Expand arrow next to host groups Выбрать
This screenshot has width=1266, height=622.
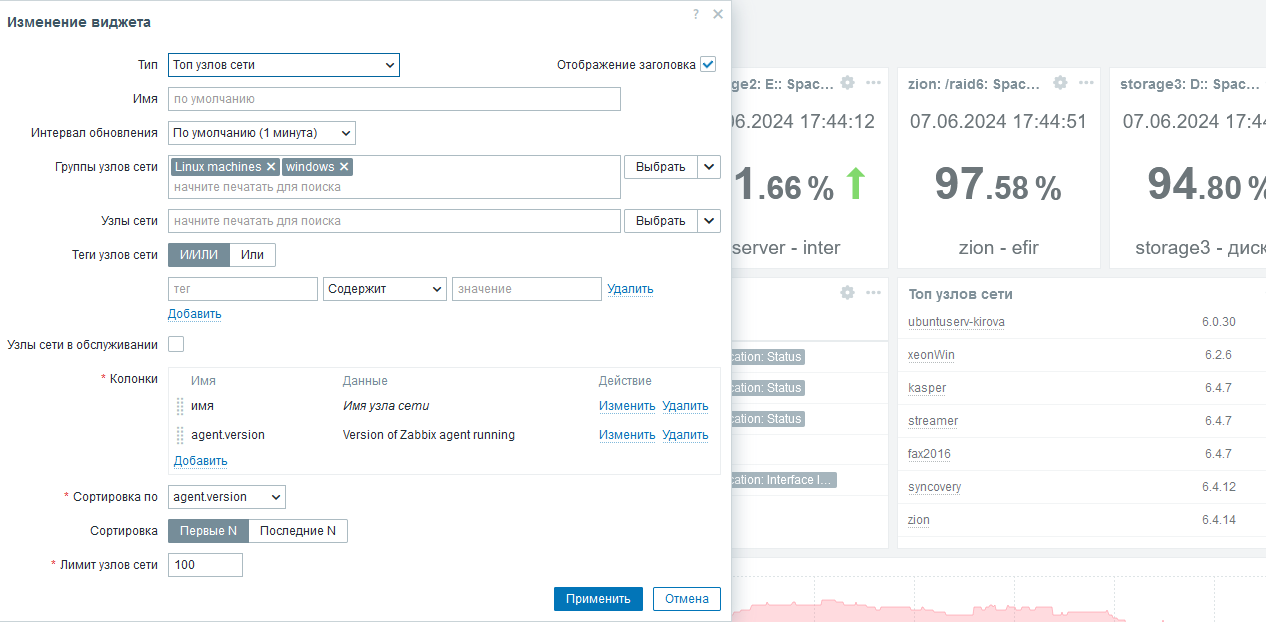coord(709,167)
